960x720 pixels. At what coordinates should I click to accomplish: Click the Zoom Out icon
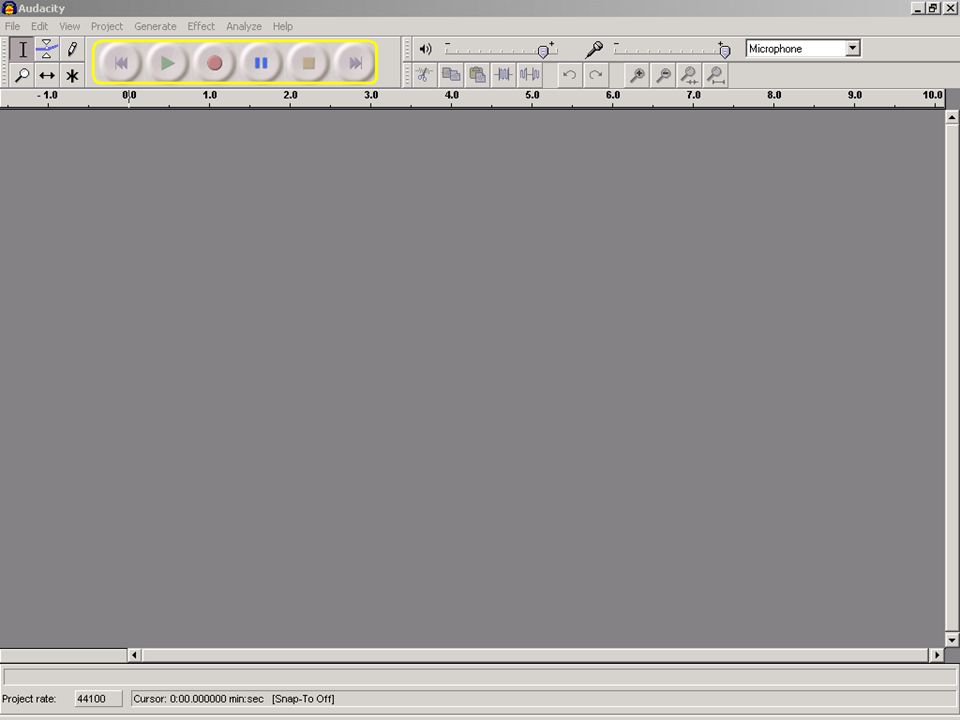(663, 75)
